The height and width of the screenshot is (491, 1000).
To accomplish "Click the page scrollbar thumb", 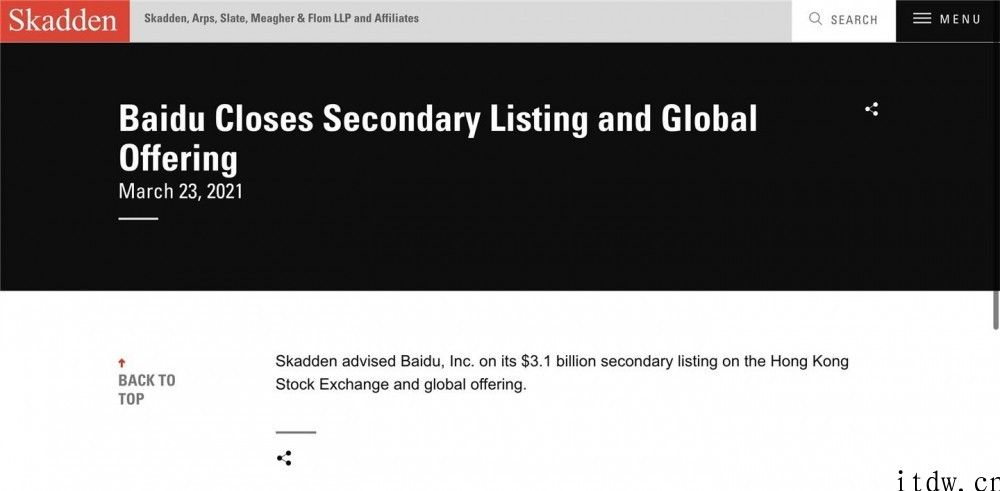I will point(996,310).
